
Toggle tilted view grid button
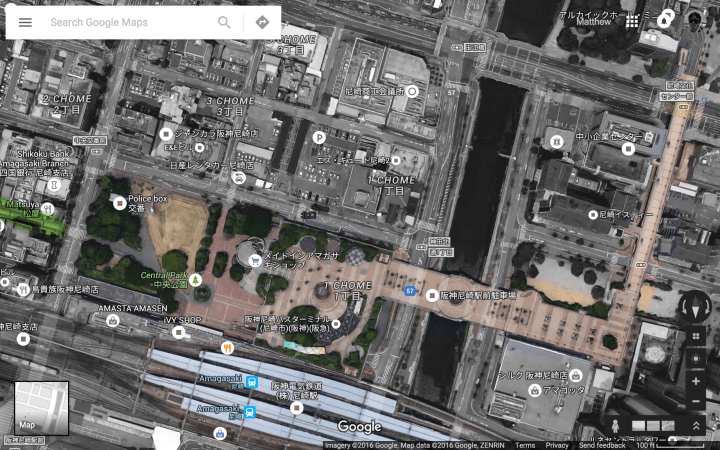696,336
